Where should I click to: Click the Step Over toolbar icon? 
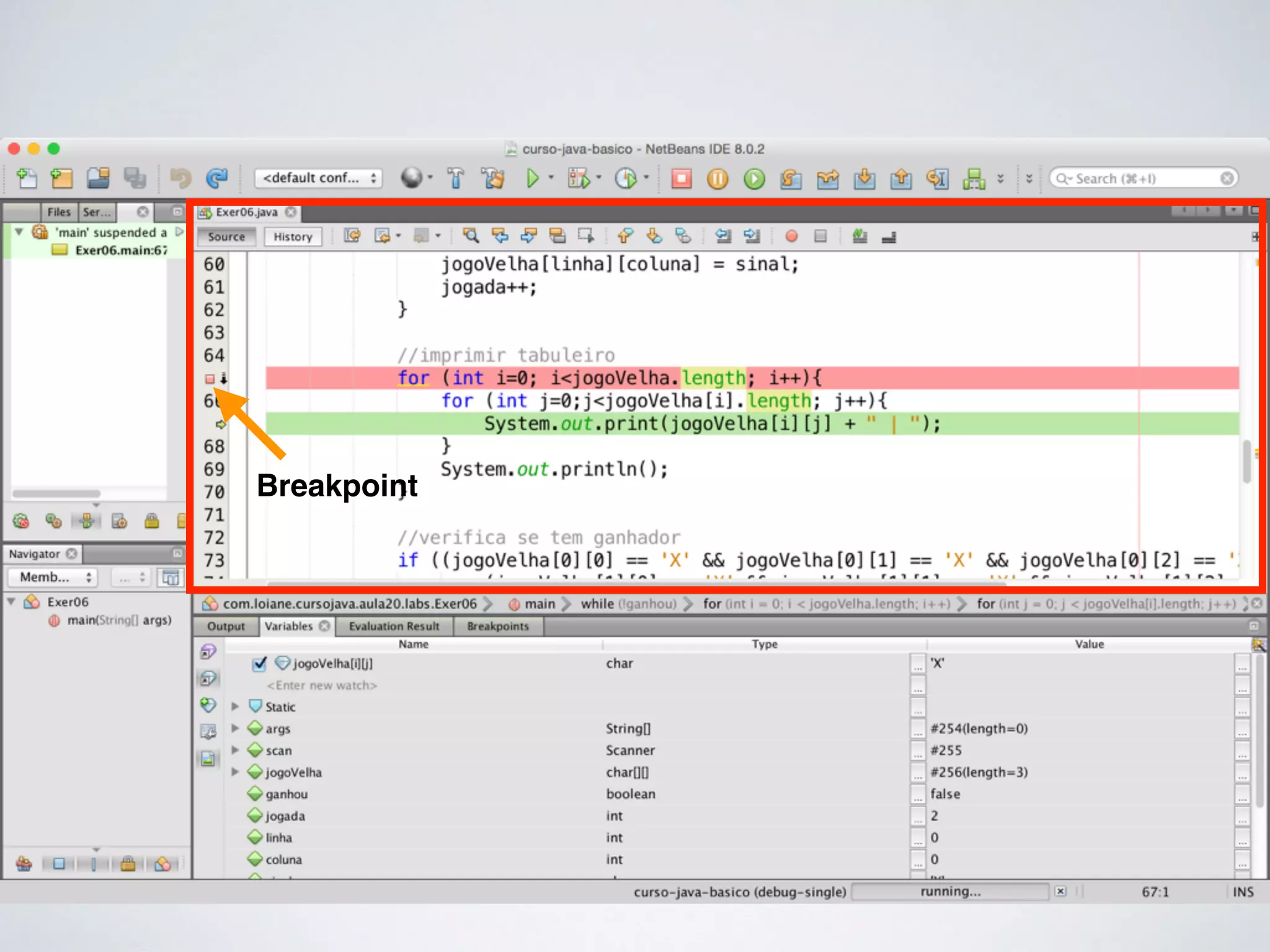coord(791,179)
